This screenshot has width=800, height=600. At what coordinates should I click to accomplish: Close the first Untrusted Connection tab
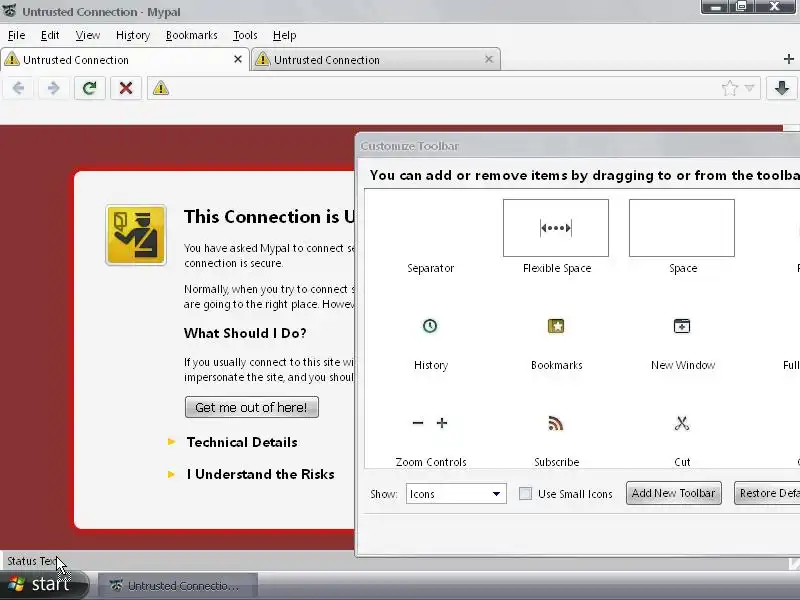point(237,59)
